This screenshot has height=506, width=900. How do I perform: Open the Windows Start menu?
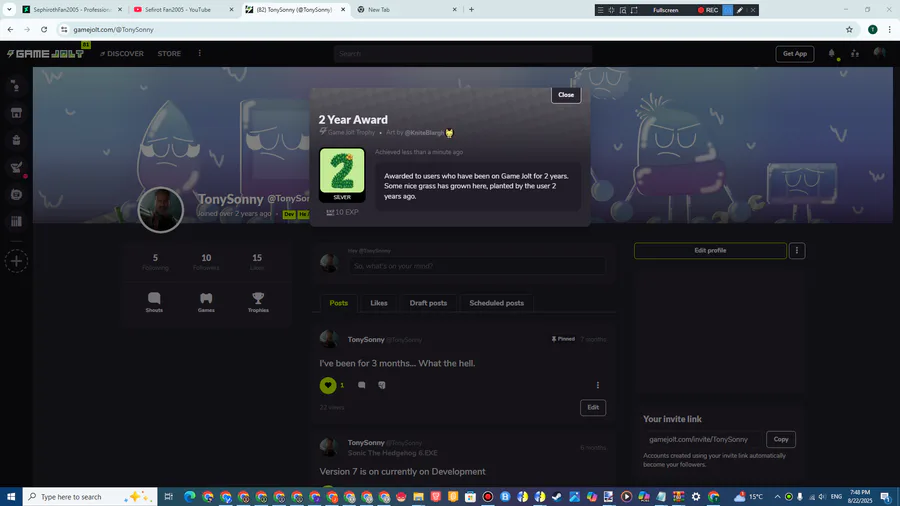(x=11, y=497)
